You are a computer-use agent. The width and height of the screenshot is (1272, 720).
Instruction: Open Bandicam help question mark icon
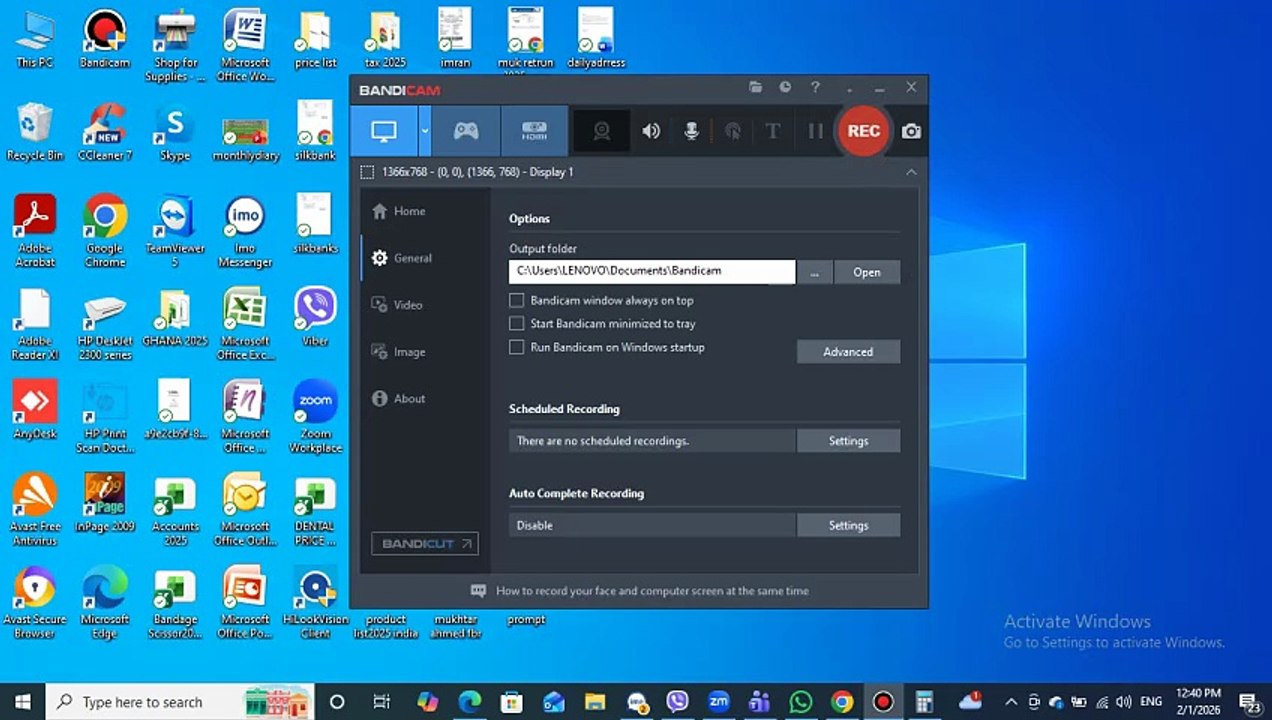tap(815, 88)
